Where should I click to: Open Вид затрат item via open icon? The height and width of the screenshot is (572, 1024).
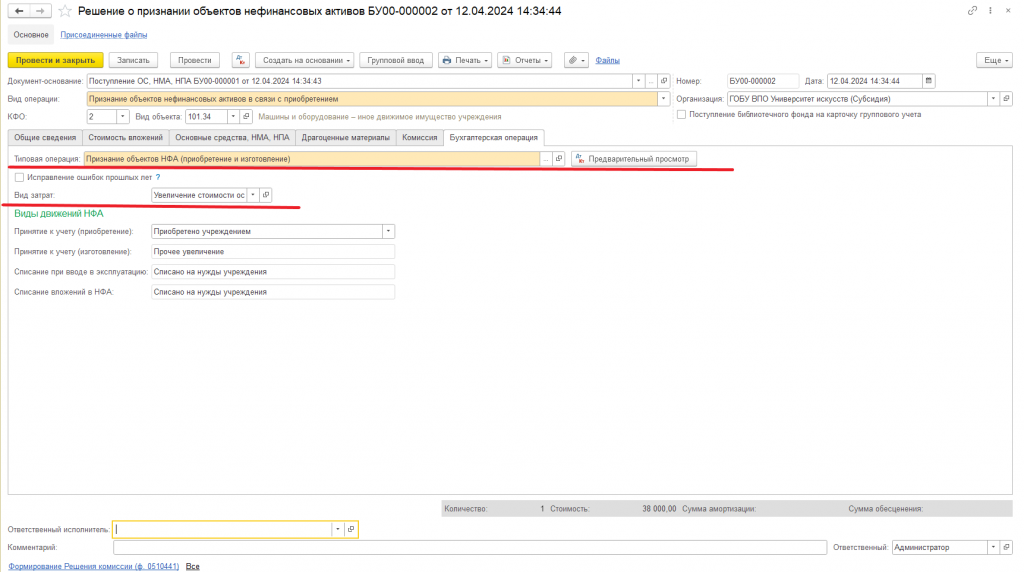(x=266, y=195)
